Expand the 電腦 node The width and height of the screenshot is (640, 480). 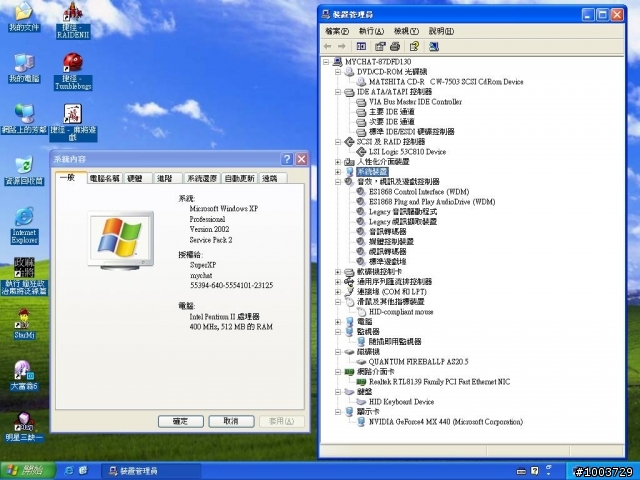point(338,322)
